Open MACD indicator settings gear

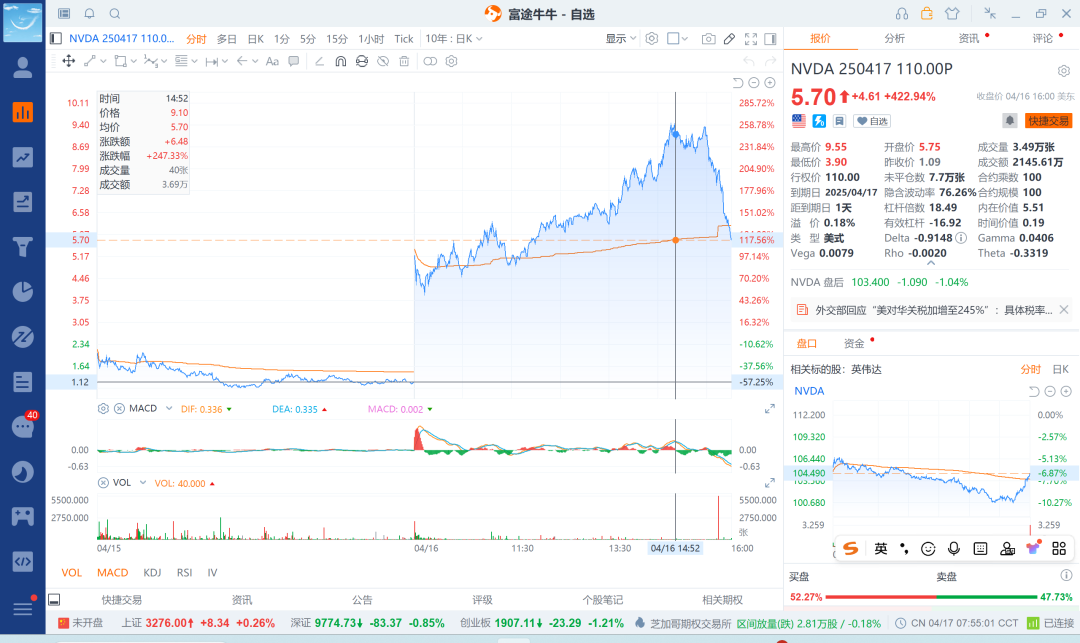tap(103, 408)
